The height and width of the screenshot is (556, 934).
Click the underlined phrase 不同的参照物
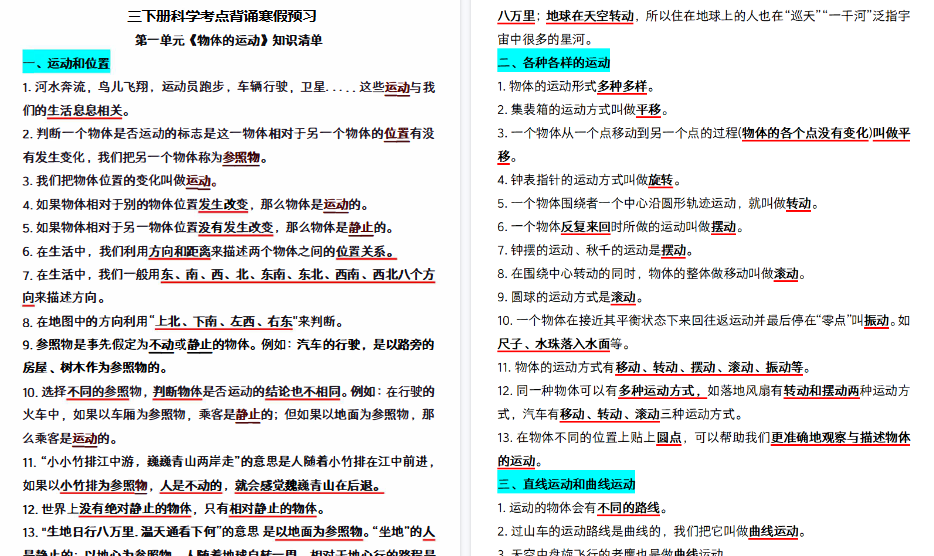[104, 392]
